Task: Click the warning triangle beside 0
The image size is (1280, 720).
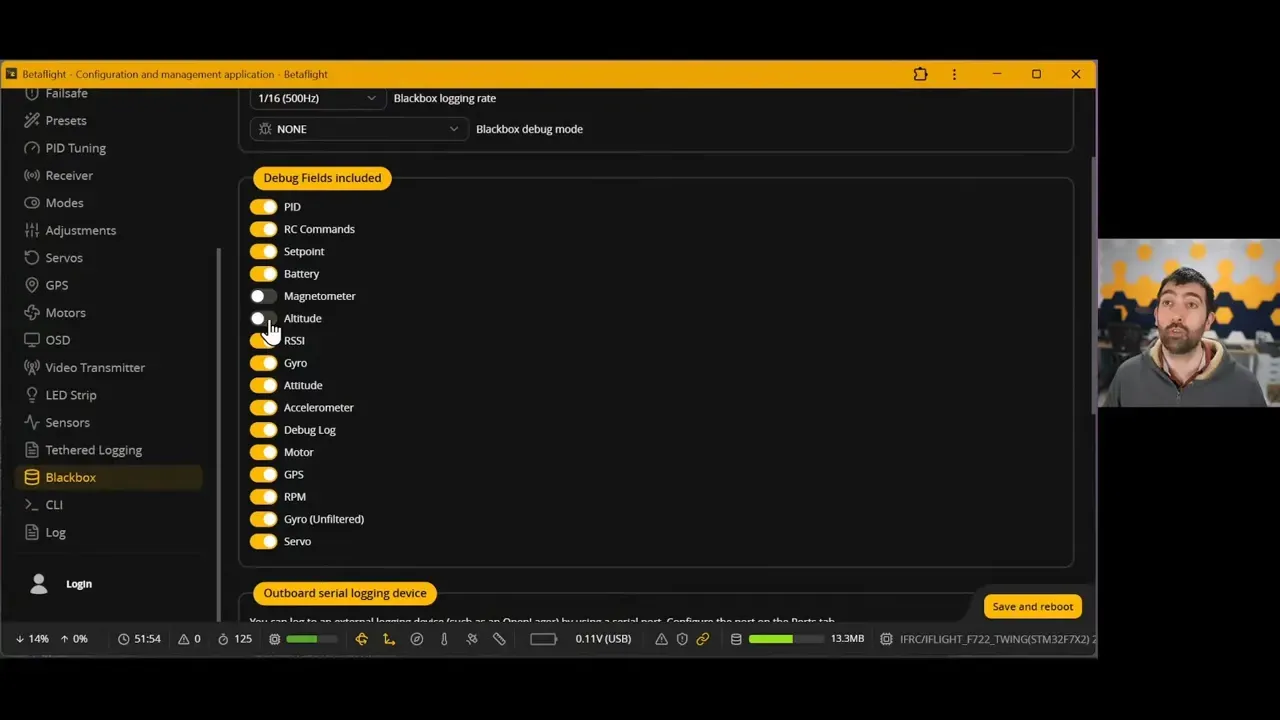Action: (x=184, y=639)
